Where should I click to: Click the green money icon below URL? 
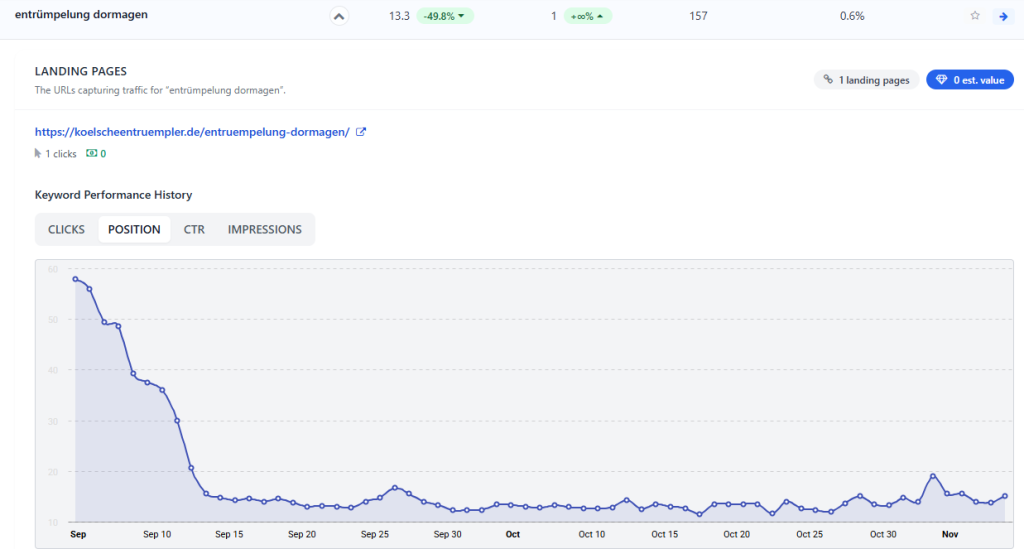pos(92,153)
